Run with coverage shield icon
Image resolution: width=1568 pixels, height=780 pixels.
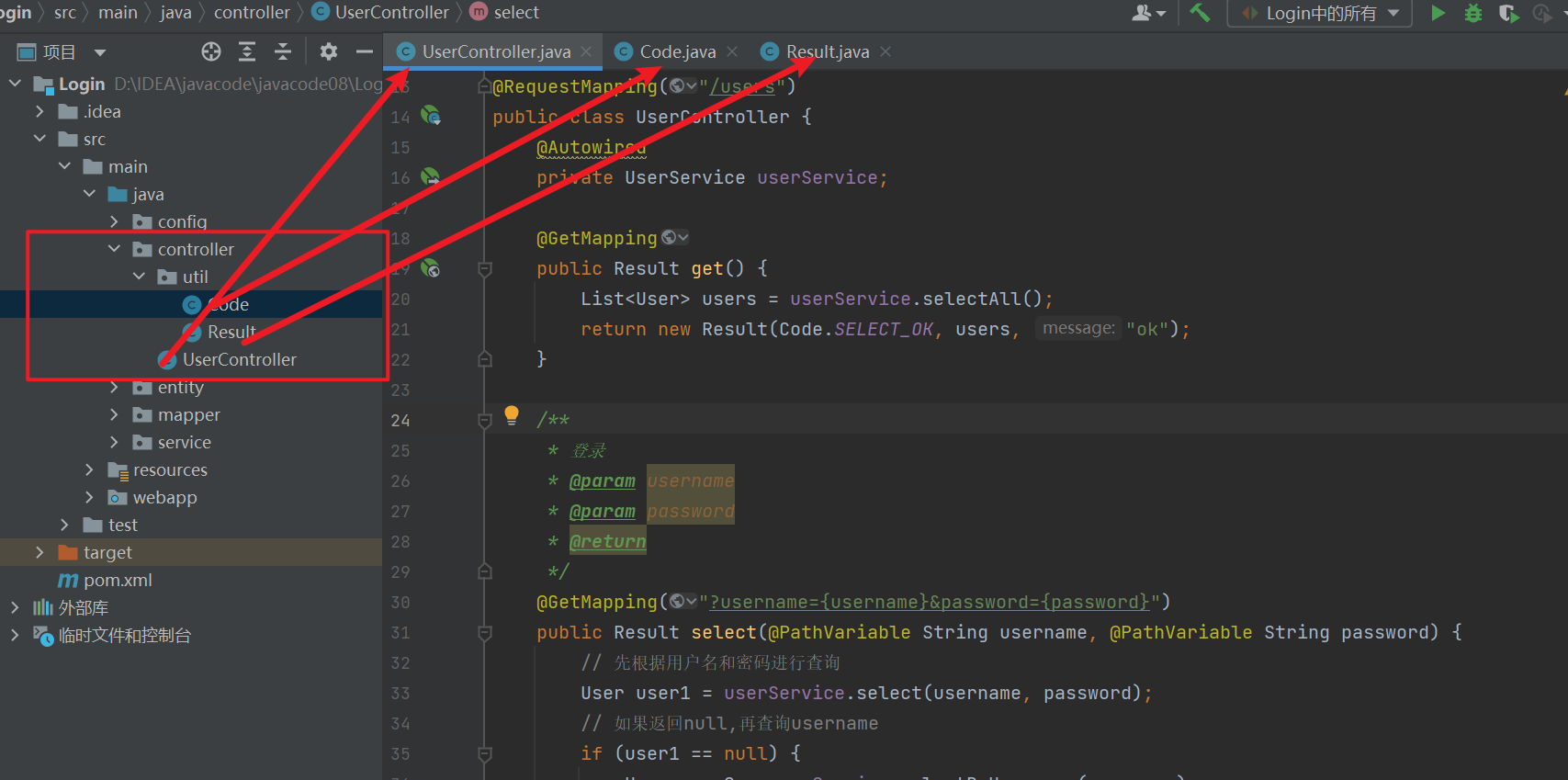[x=1508, y=13]
